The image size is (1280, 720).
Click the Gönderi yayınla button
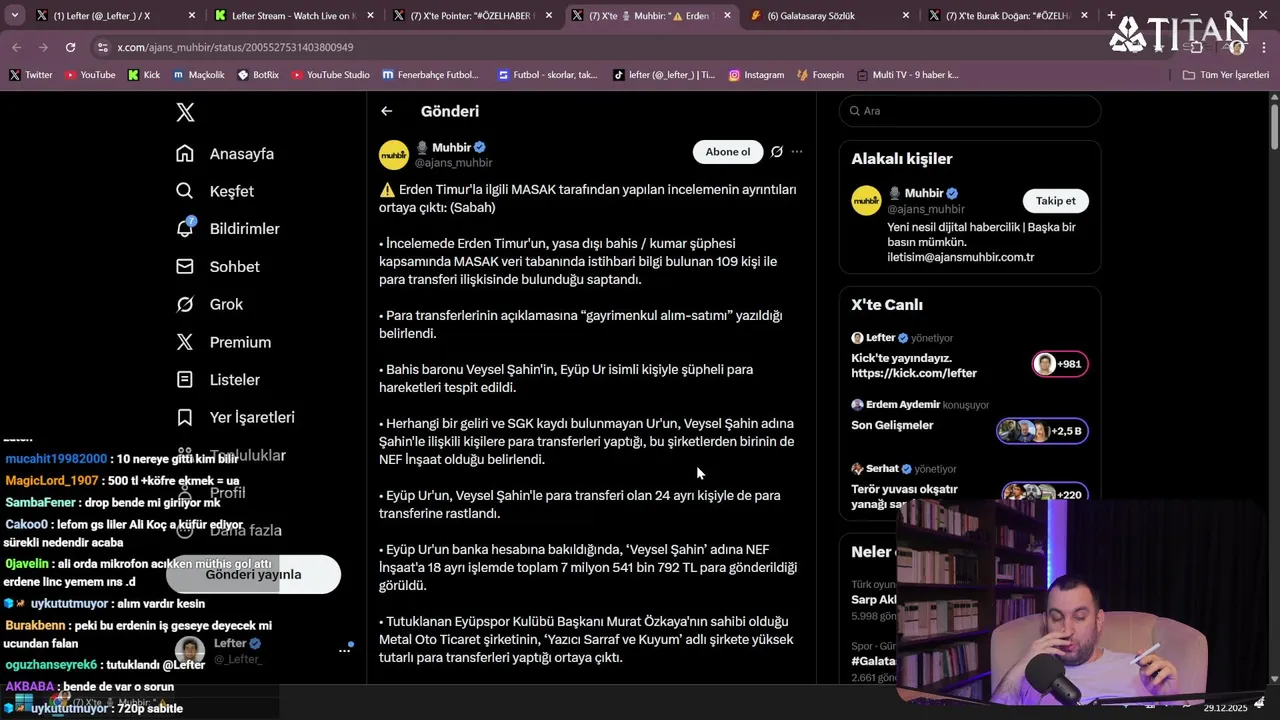coord(253,574)
